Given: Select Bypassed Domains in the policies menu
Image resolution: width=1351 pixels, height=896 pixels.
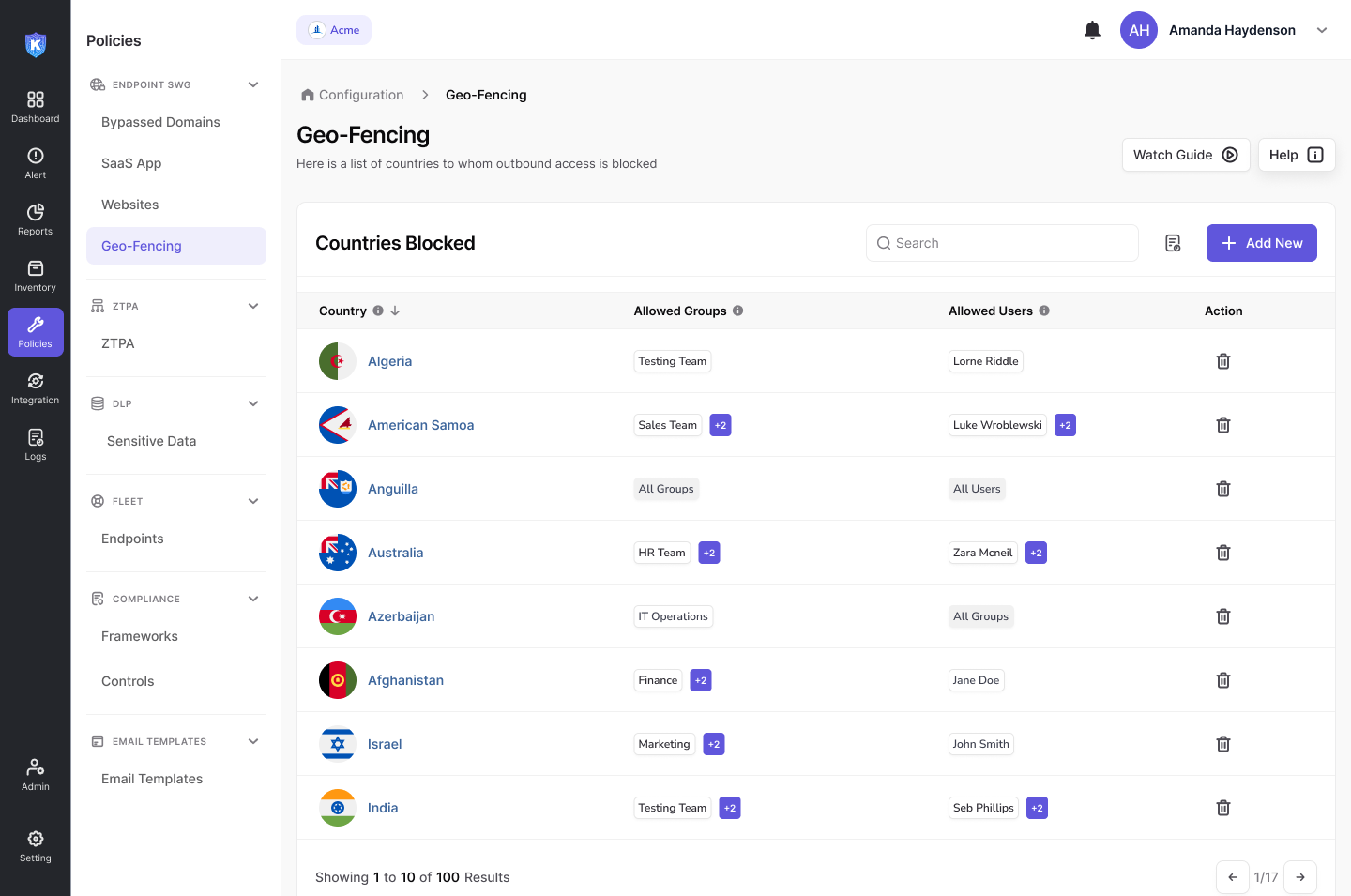Looking at the screenshot, I should click(x=160, y=122).
